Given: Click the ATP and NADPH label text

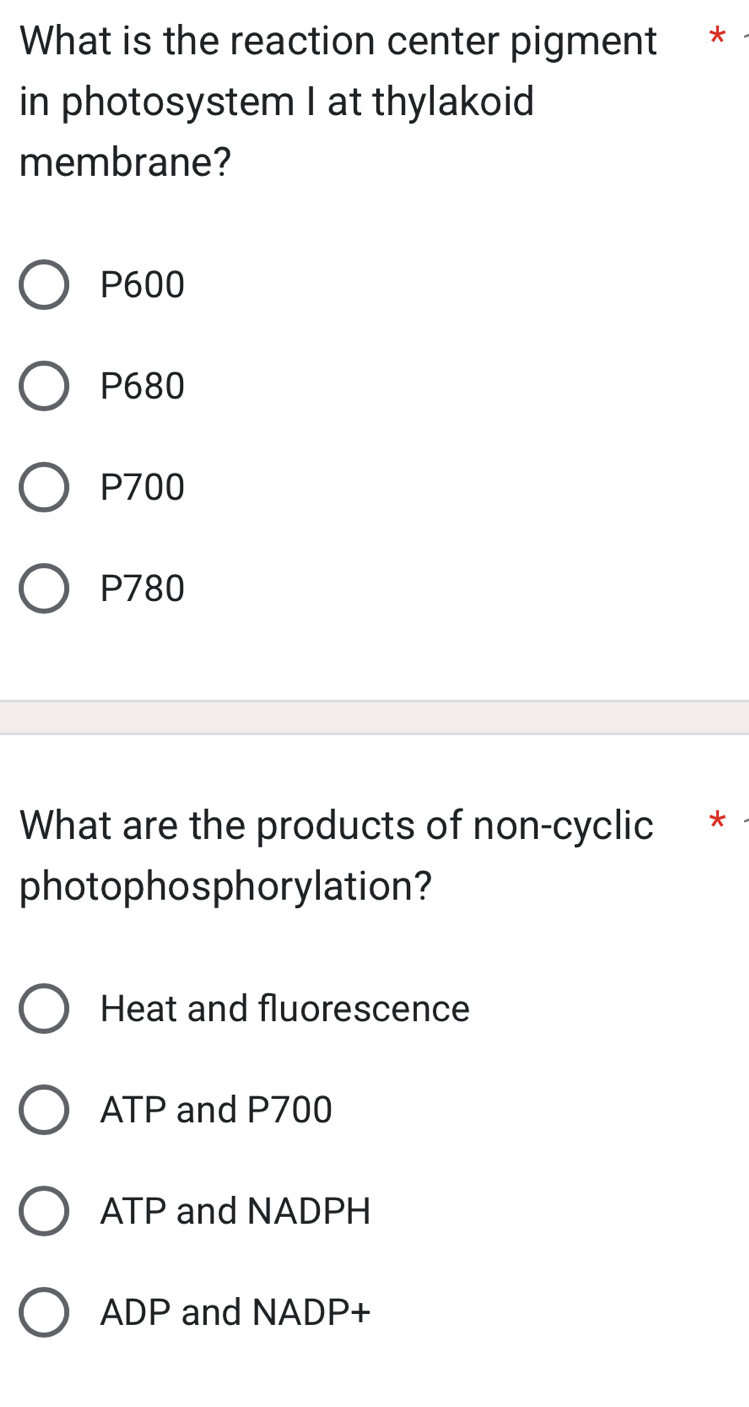Looking at the screenshot, I should tap(235, 1212).
